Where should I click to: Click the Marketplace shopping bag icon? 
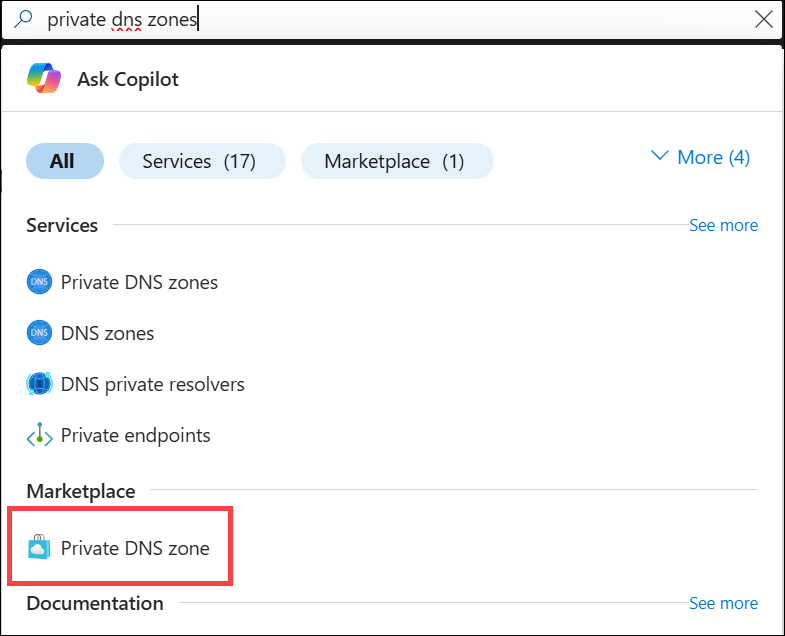[x=38, y=547]
